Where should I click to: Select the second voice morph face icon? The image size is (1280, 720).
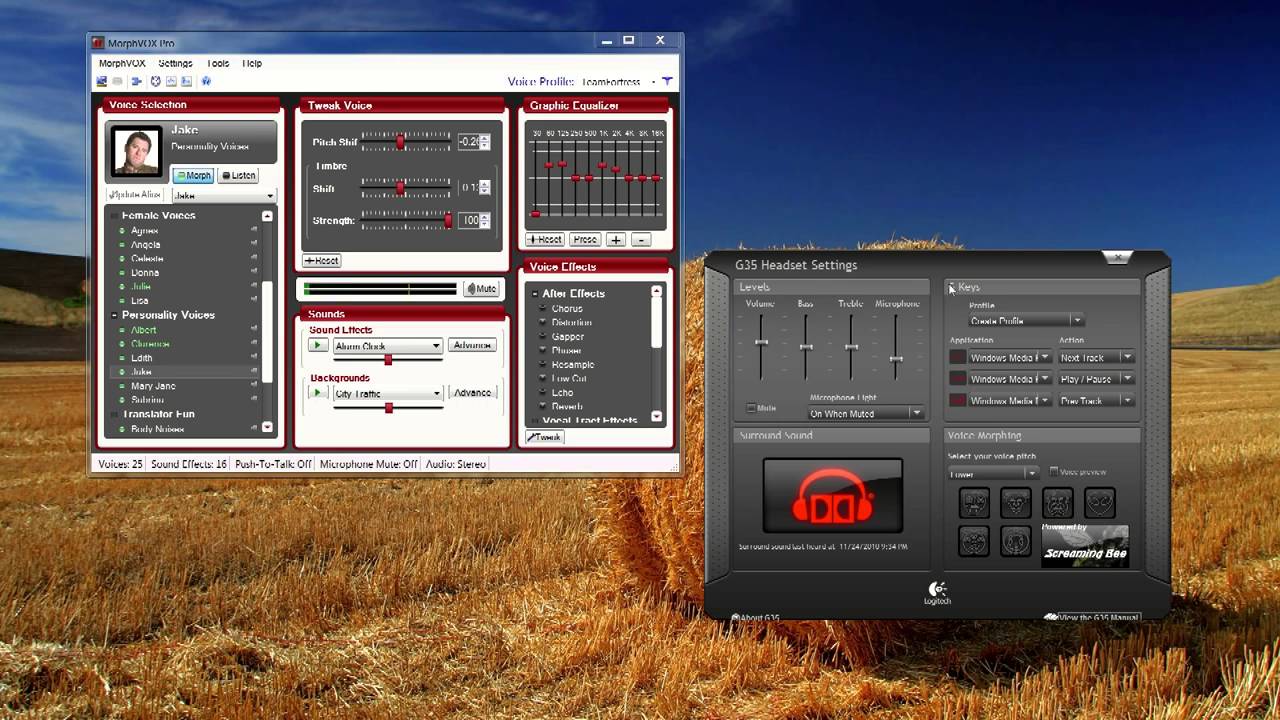click(x=1016, y=503)
